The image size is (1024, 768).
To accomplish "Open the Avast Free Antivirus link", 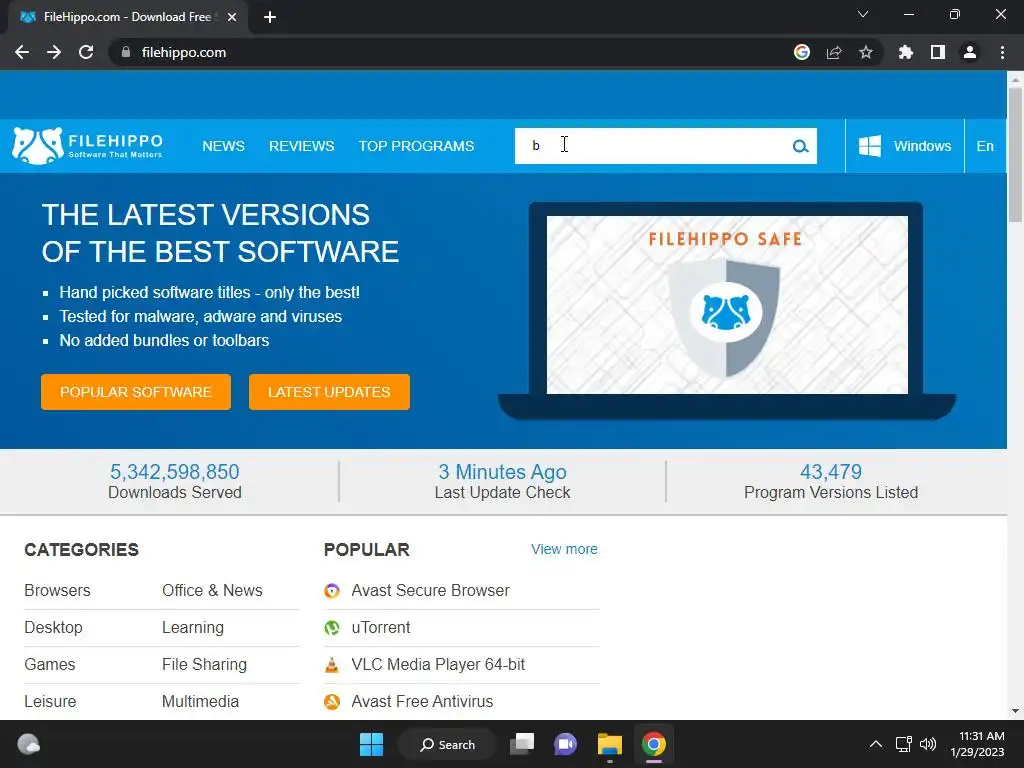I will click(x=423, y=701).
